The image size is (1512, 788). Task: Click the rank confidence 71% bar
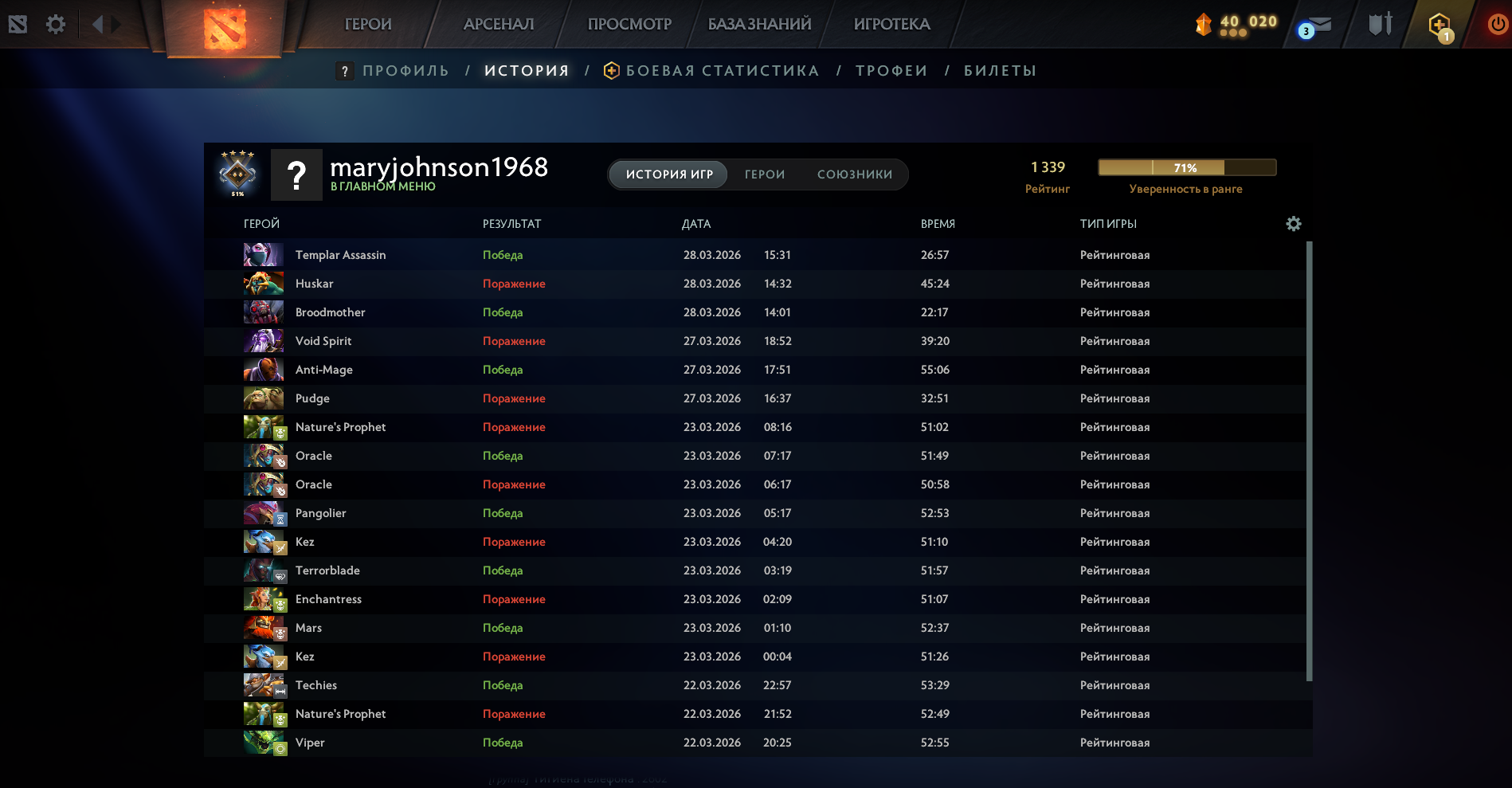[1186, 167]
